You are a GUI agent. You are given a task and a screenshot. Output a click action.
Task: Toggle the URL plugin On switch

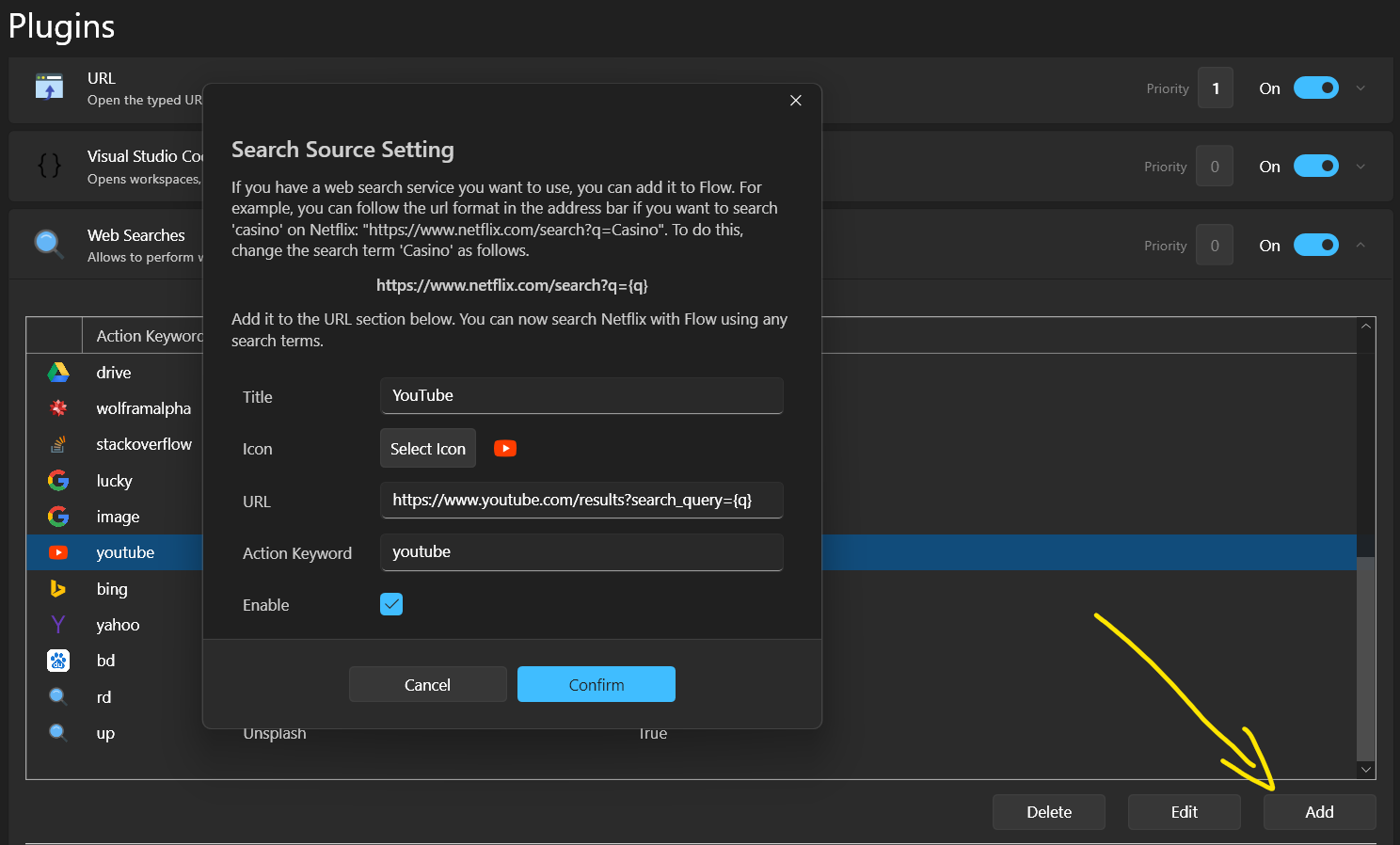click(x=1315, y=88)
